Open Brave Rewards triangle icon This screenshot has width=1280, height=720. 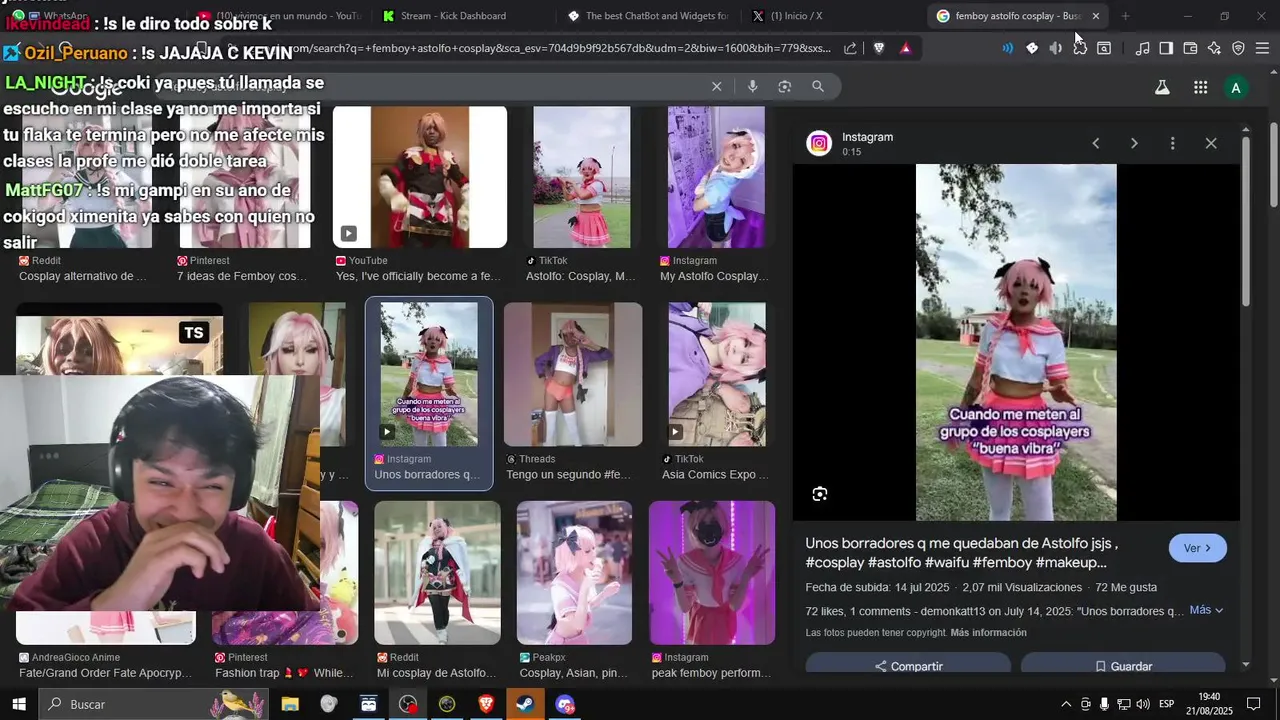coord(905,48)
